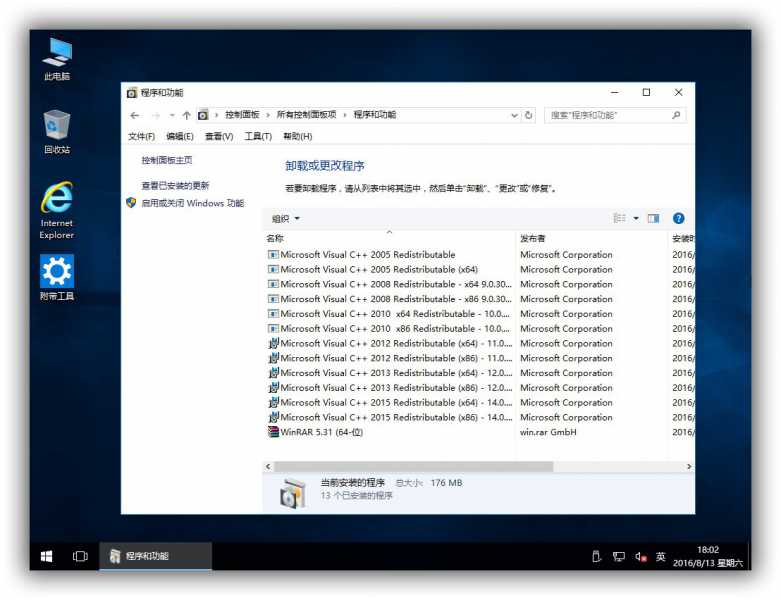Expand the view options dropdown arrow
This screenshot has width=781, height=600.
click(636, 218)
